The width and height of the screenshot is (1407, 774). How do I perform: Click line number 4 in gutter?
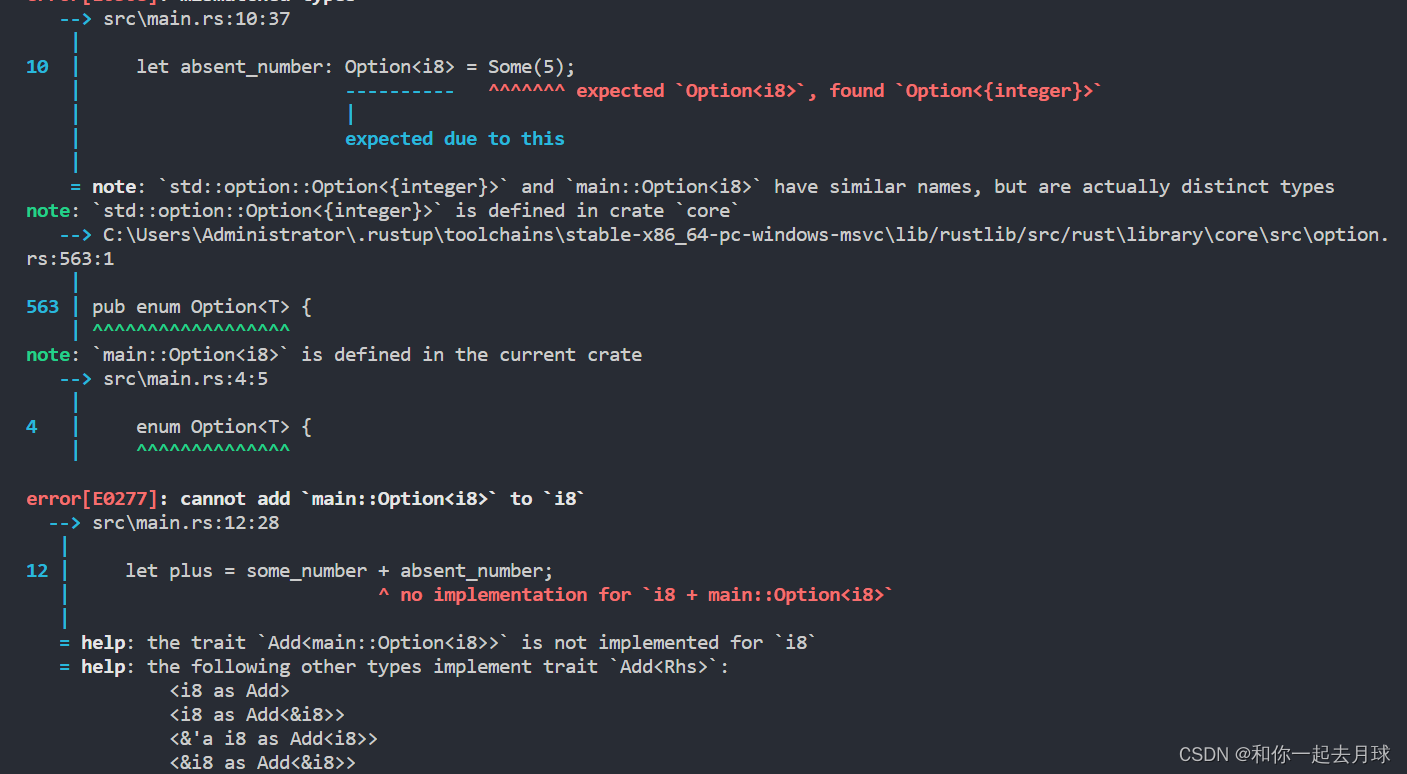click(32, 427)
